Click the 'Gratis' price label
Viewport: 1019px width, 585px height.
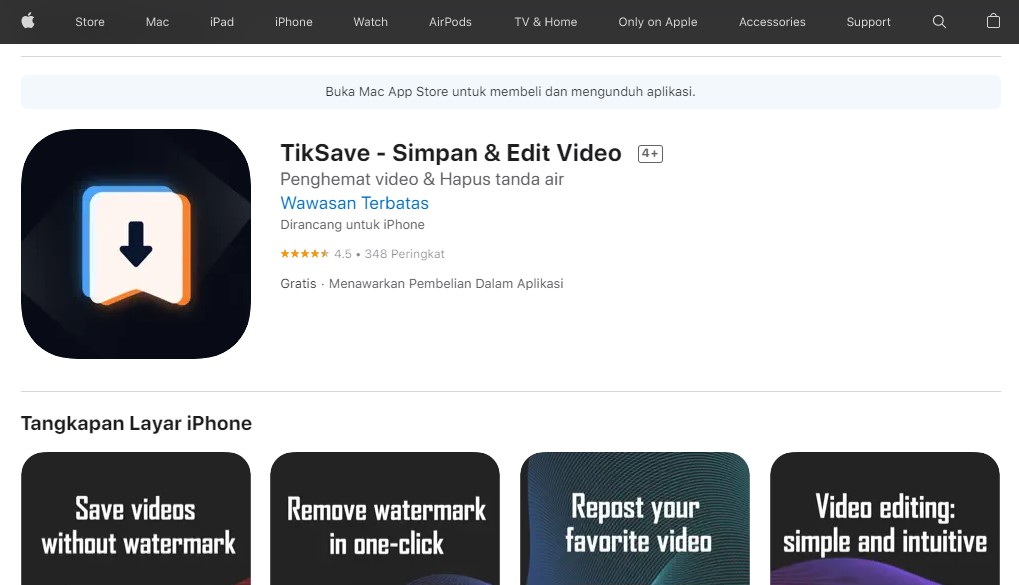tap(298, 283)
